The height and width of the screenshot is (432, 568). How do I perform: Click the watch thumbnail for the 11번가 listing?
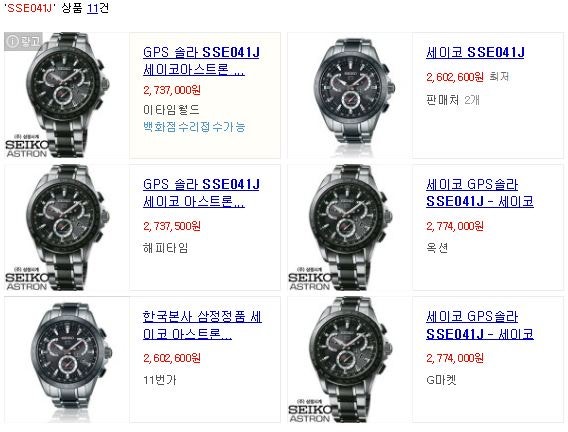66,360
